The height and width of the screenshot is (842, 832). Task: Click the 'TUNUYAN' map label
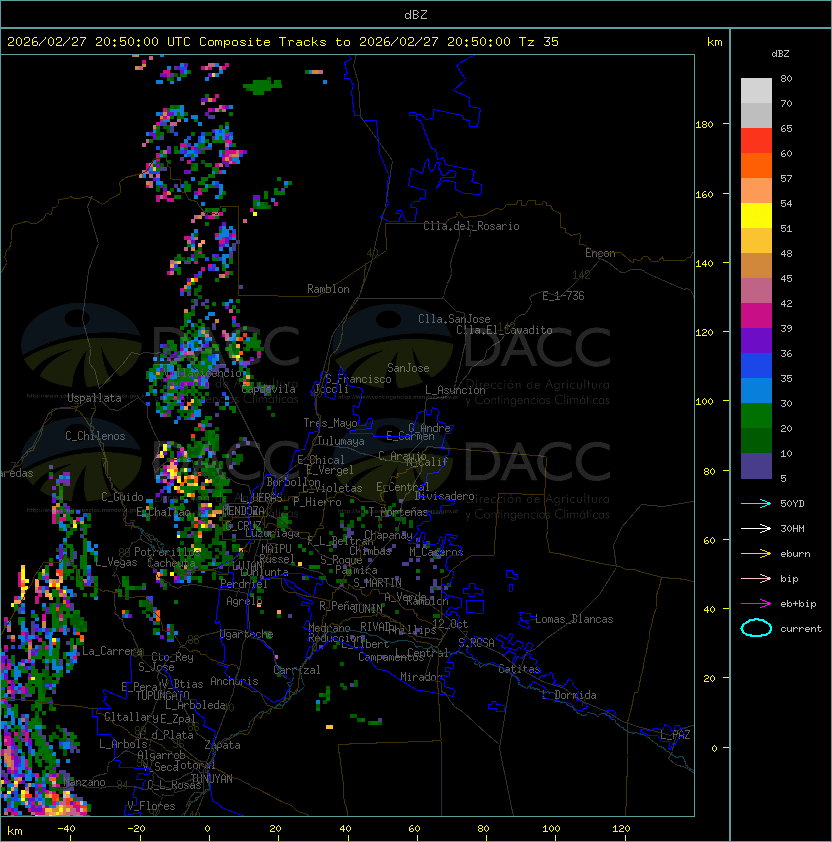coord(212,779)
